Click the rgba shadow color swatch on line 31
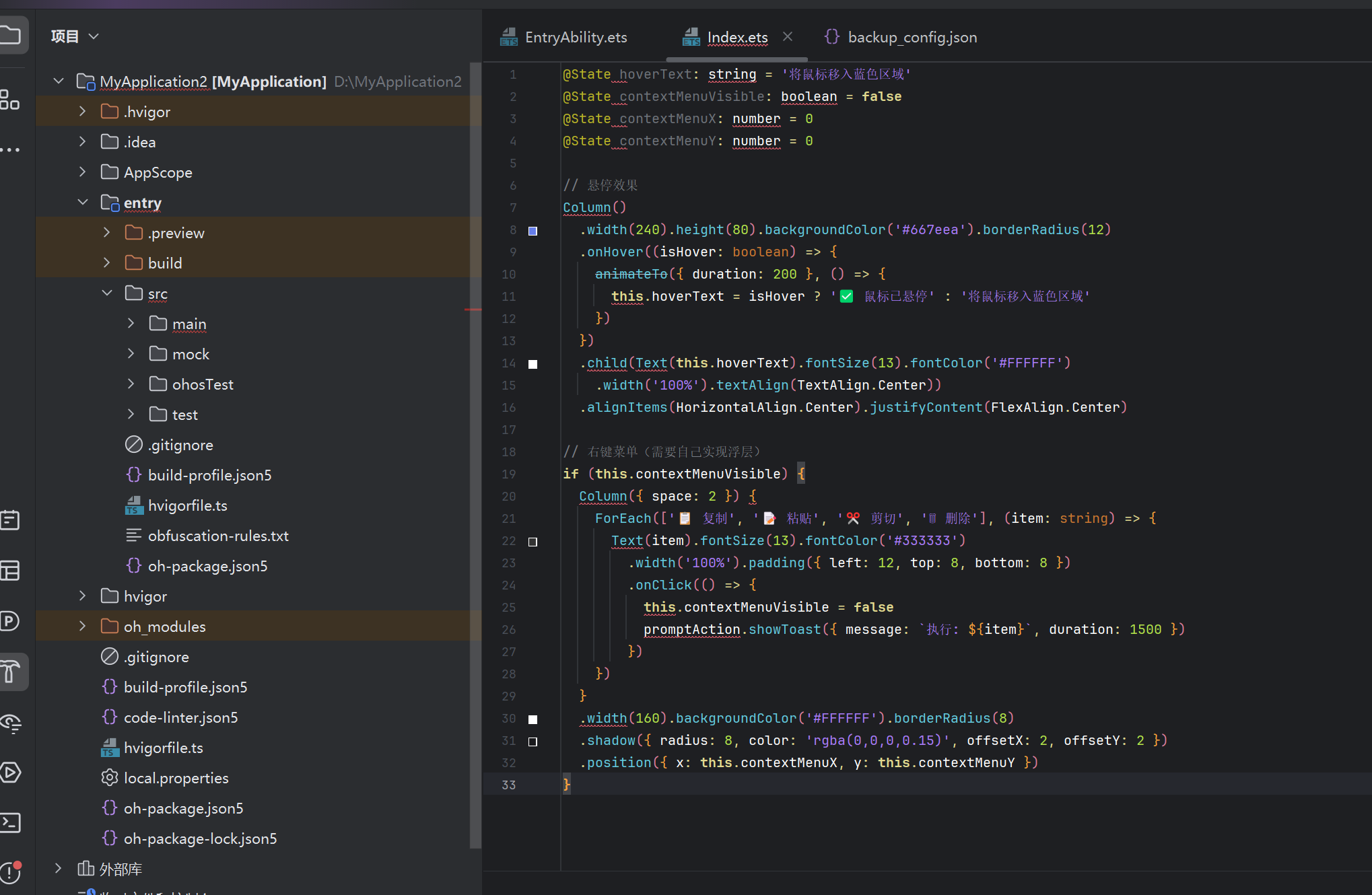Viewport: 1372px width, 895px height. click(533, 742)
